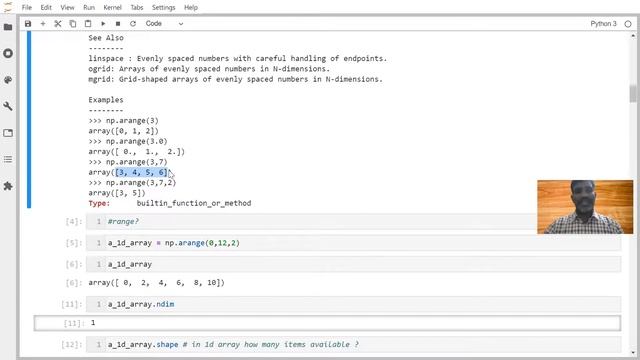
Task: Open the Help menu
Action: (x=191, y=7)
